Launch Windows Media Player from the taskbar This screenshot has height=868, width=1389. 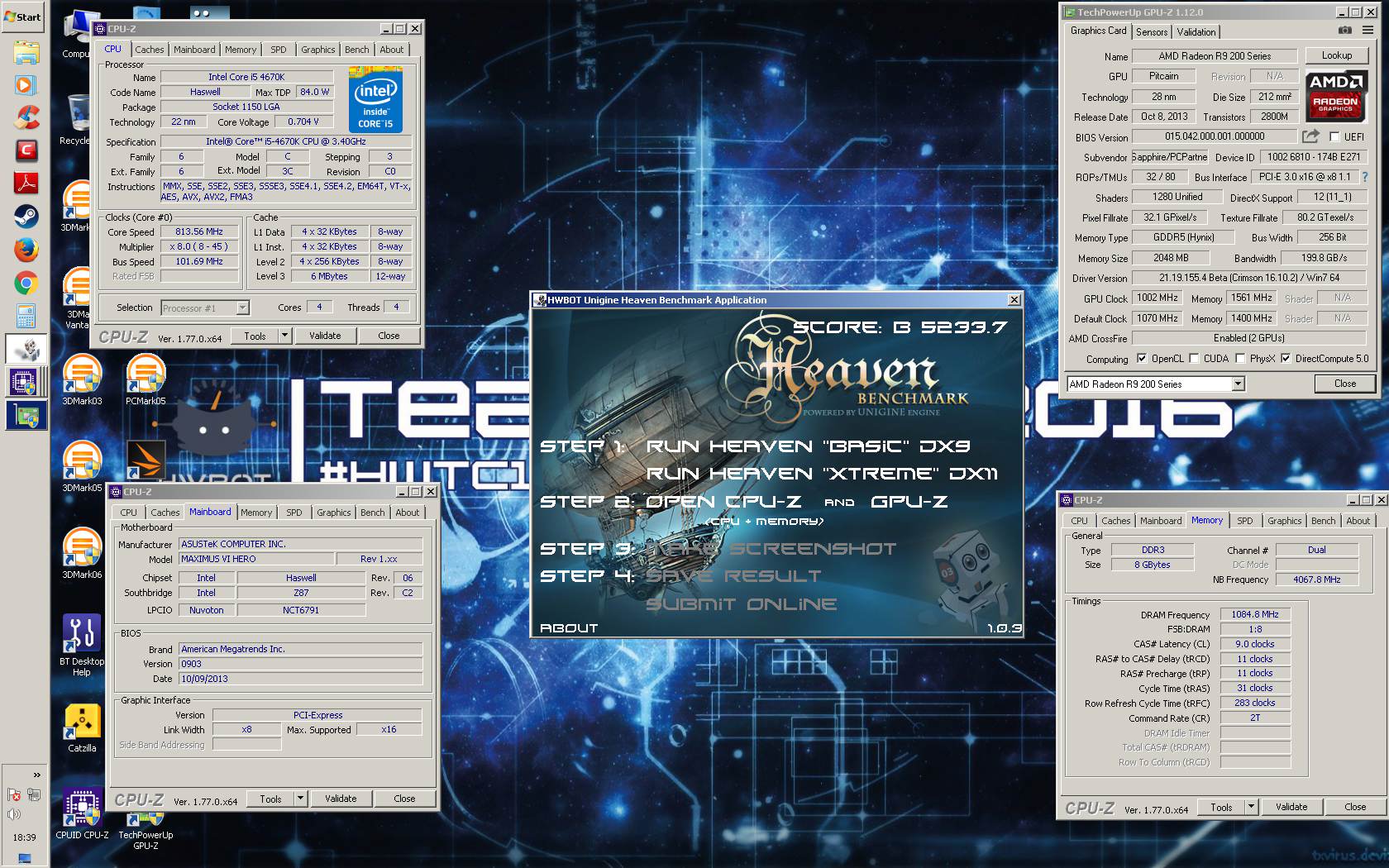coord(26,85)
